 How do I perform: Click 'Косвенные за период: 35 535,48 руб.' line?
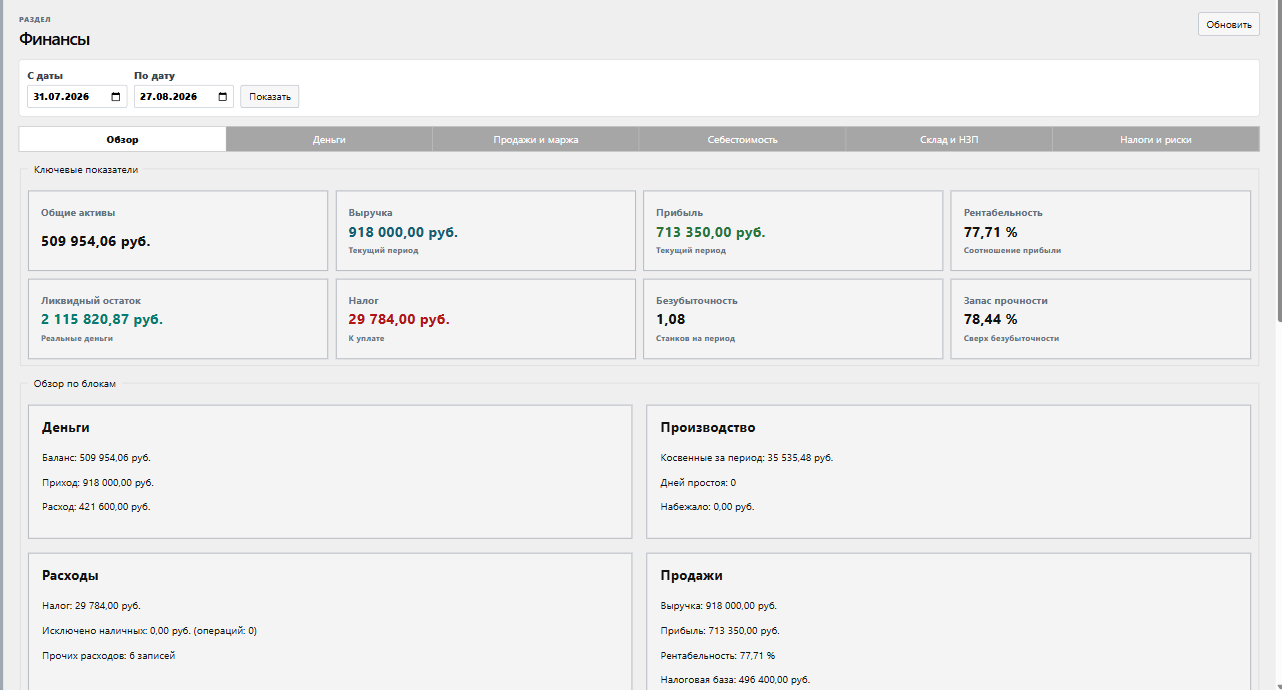tap(747, 458)
